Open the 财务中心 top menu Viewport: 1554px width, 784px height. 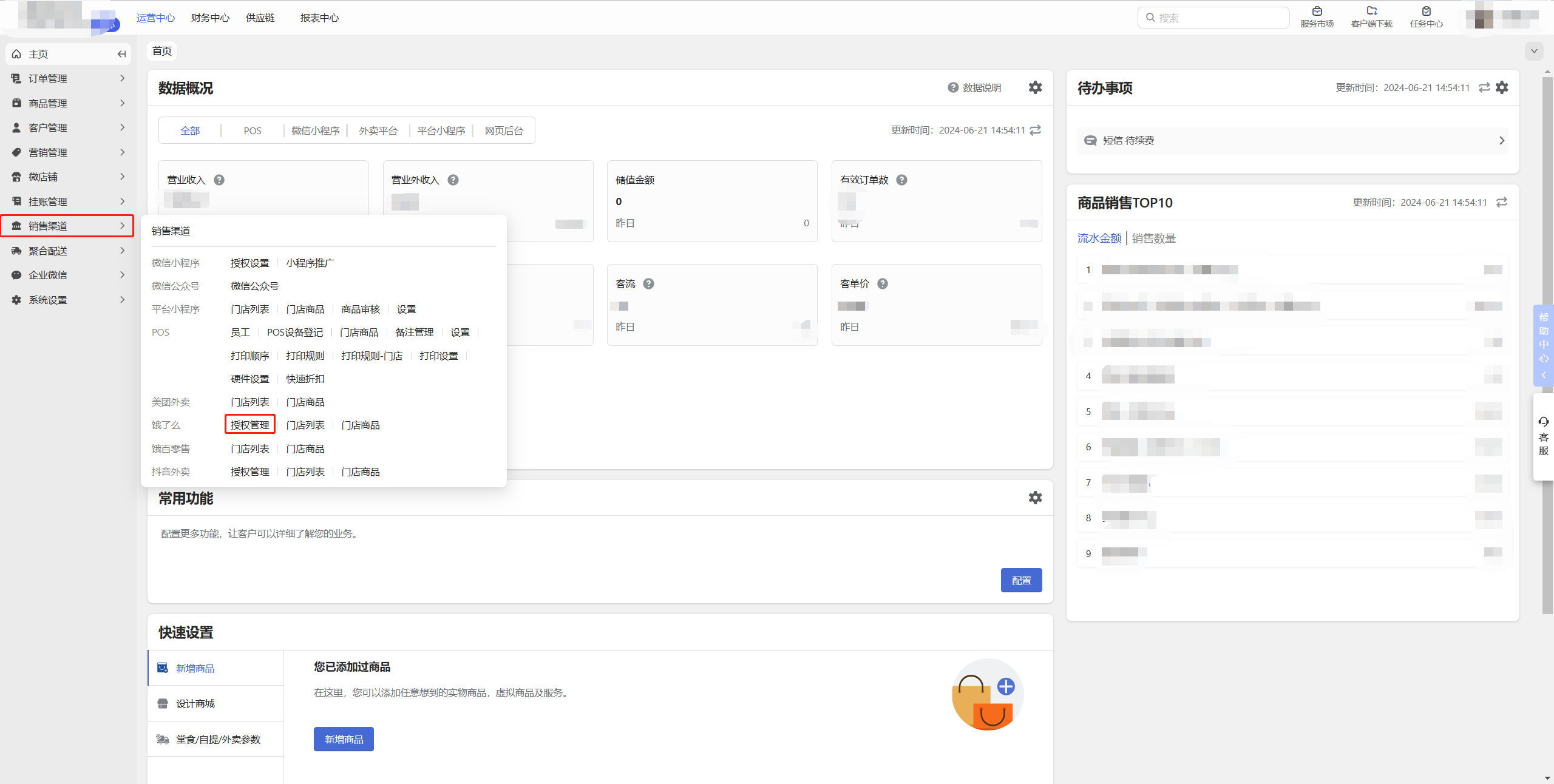[210, 18]
